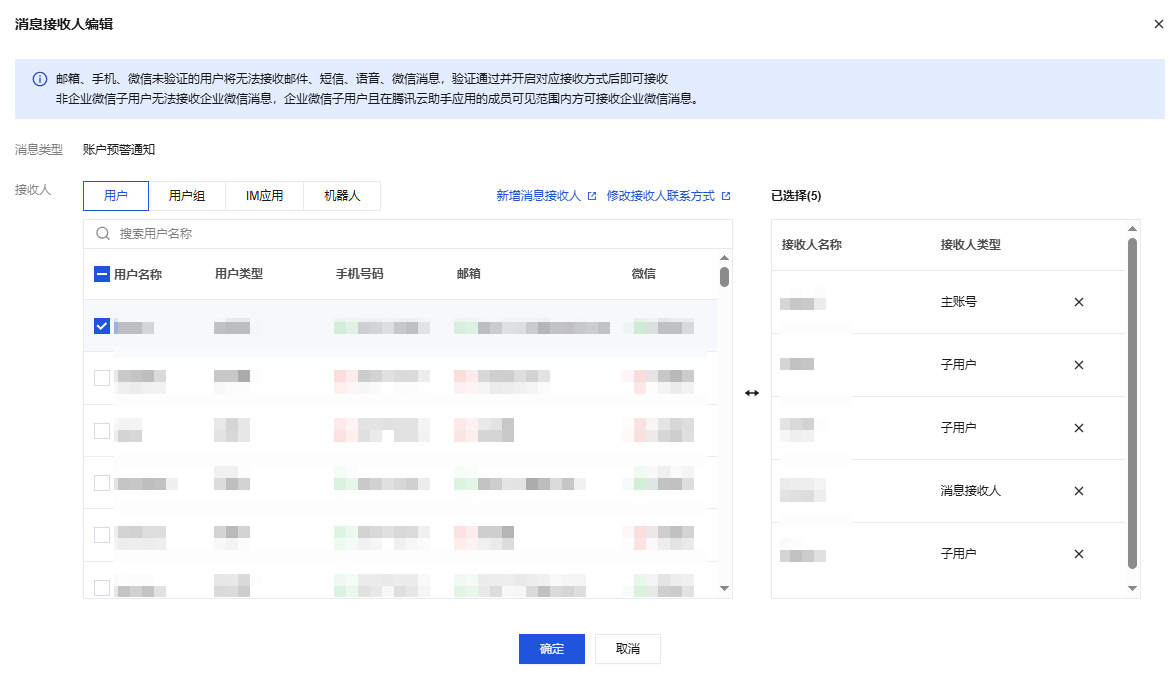
Task: Remove the 主账号 recipient from selected list
Action: tap(1078, 302)
